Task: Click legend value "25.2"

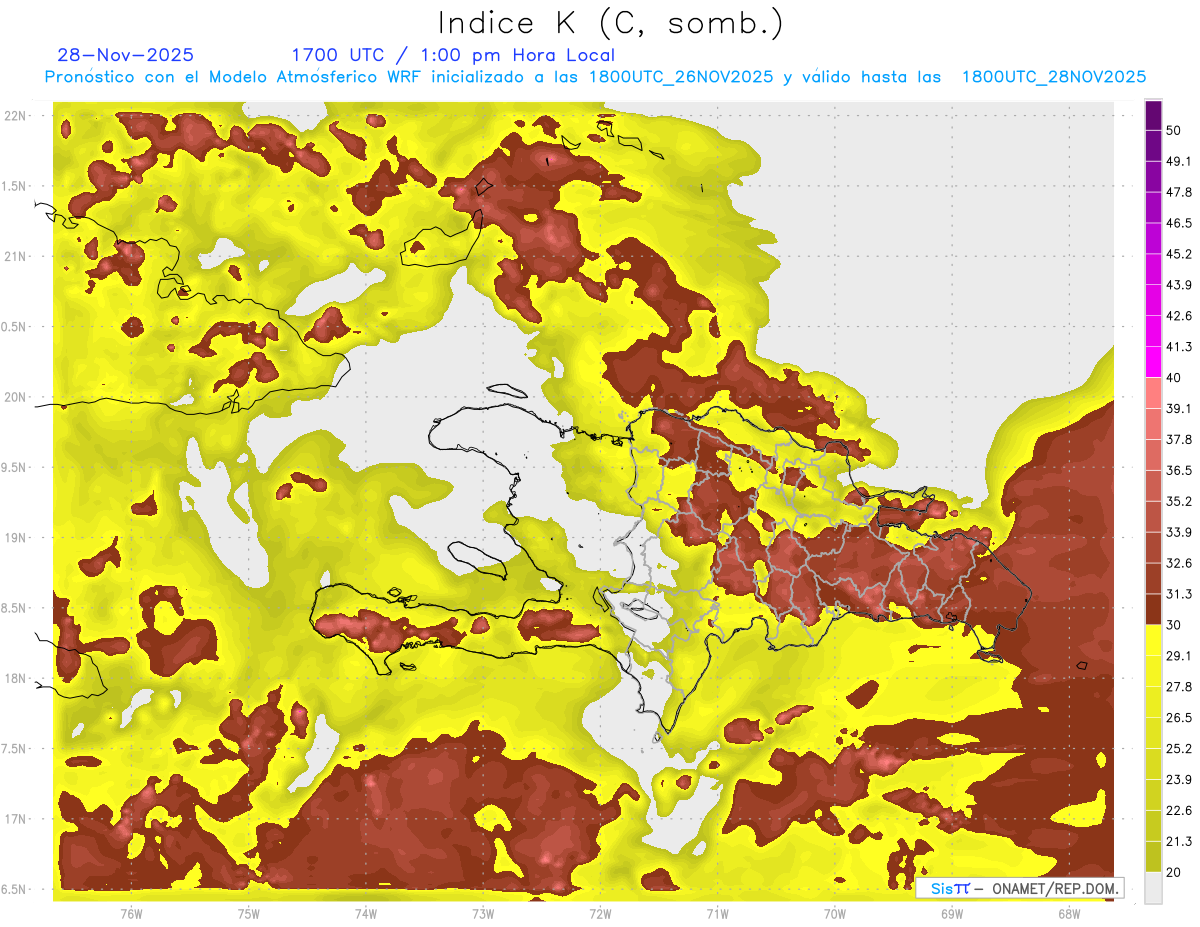Action: click(x=1179, y=749)
